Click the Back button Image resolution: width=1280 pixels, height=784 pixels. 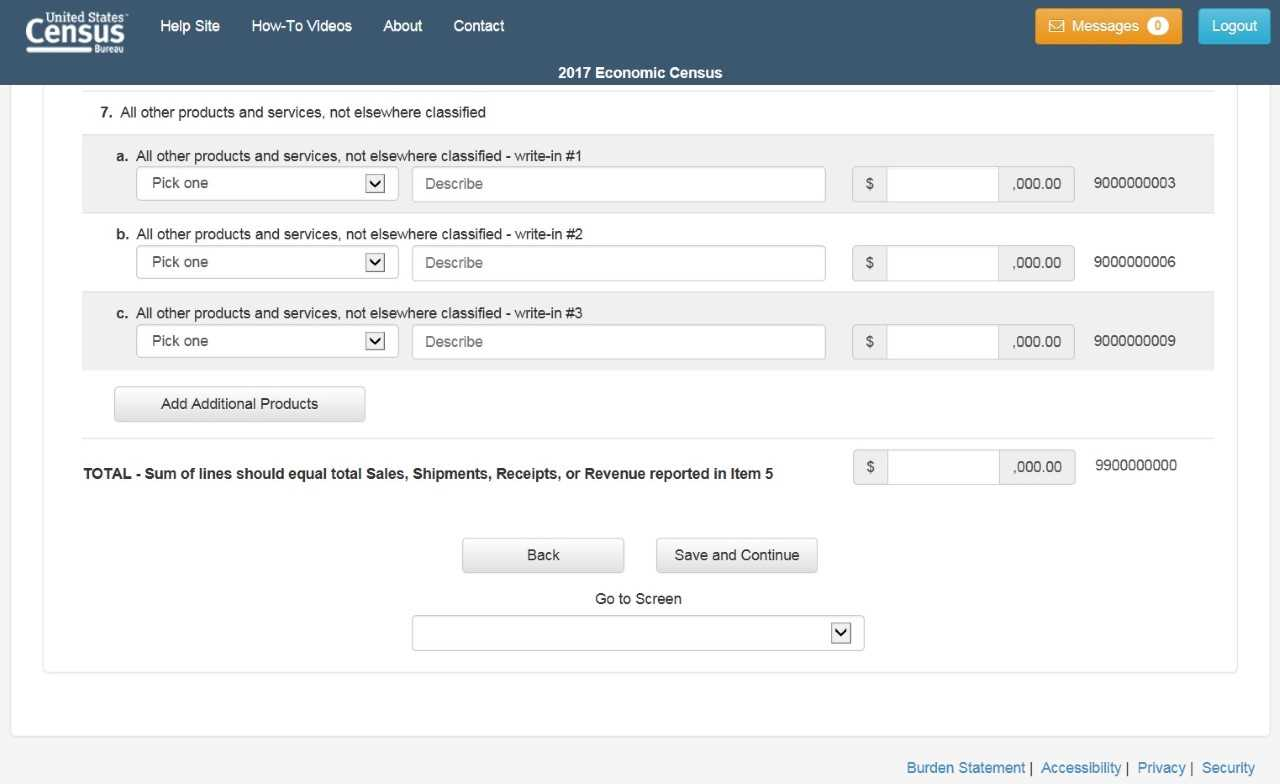[543, 556]
